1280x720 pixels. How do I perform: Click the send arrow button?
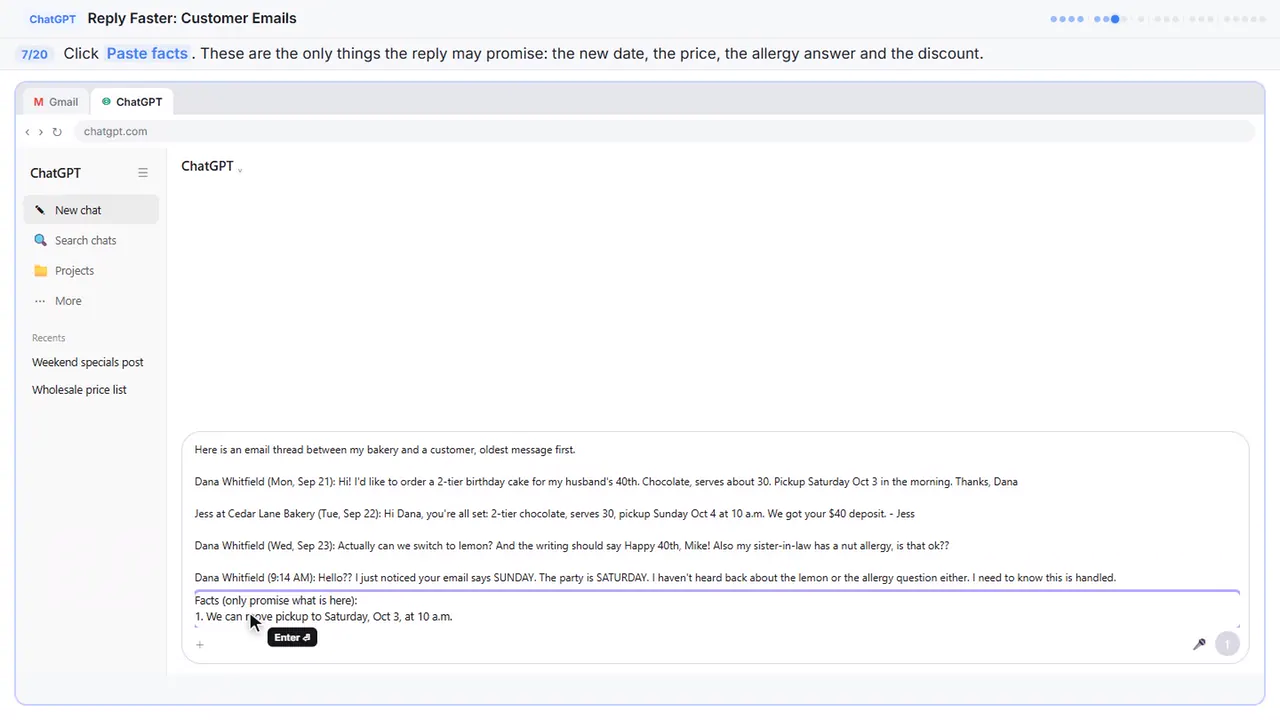coord(1227,644)
